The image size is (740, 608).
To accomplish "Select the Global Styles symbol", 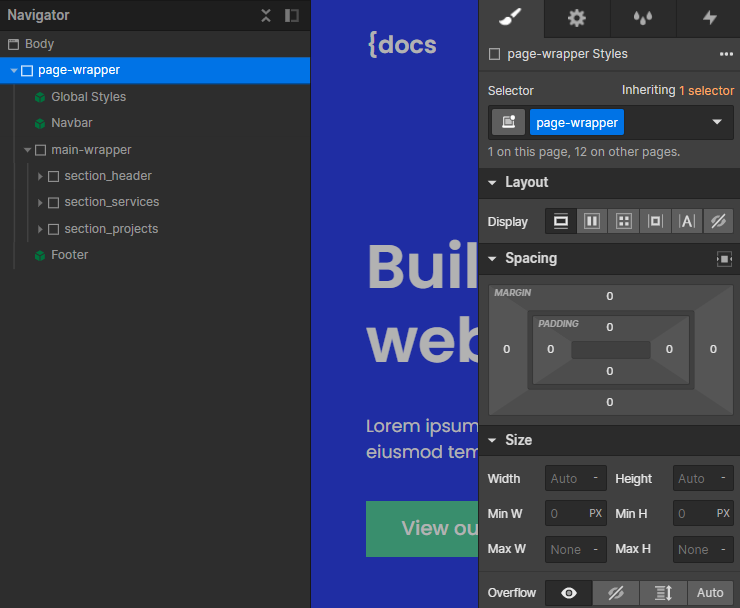I will 88,97.
